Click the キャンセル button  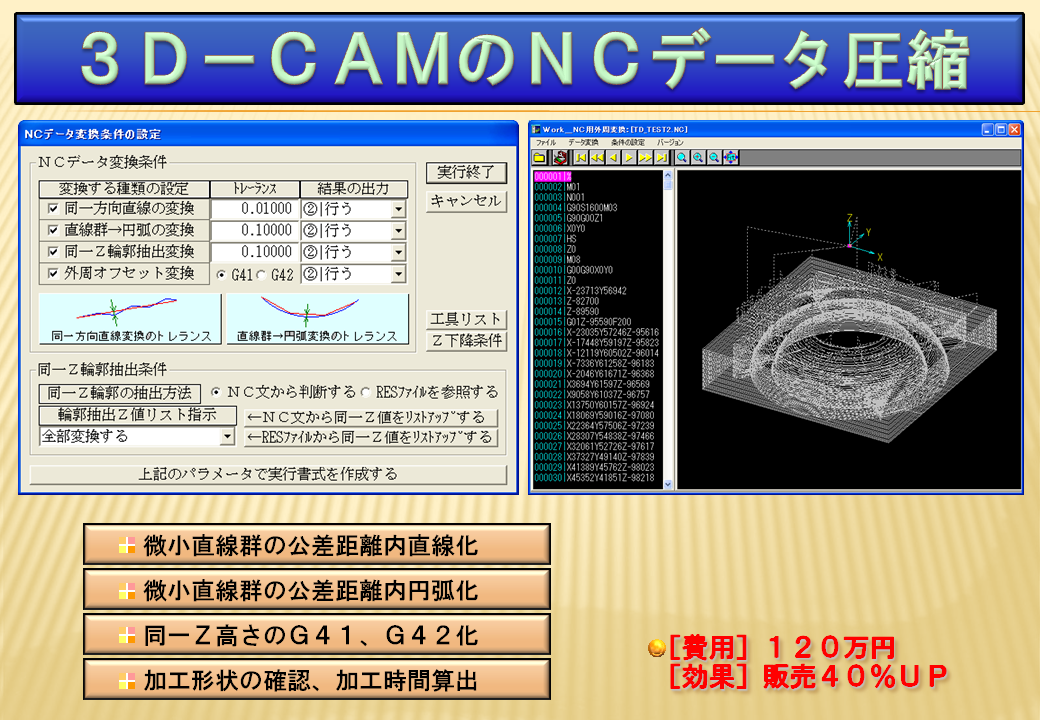[466, 202]
